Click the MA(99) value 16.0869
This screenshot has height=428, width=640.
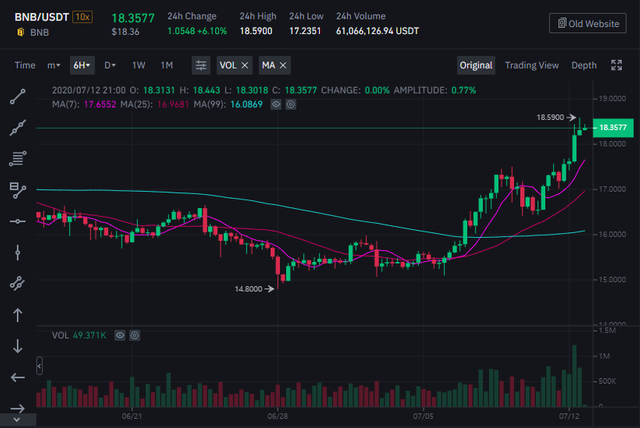coord(247,104)
